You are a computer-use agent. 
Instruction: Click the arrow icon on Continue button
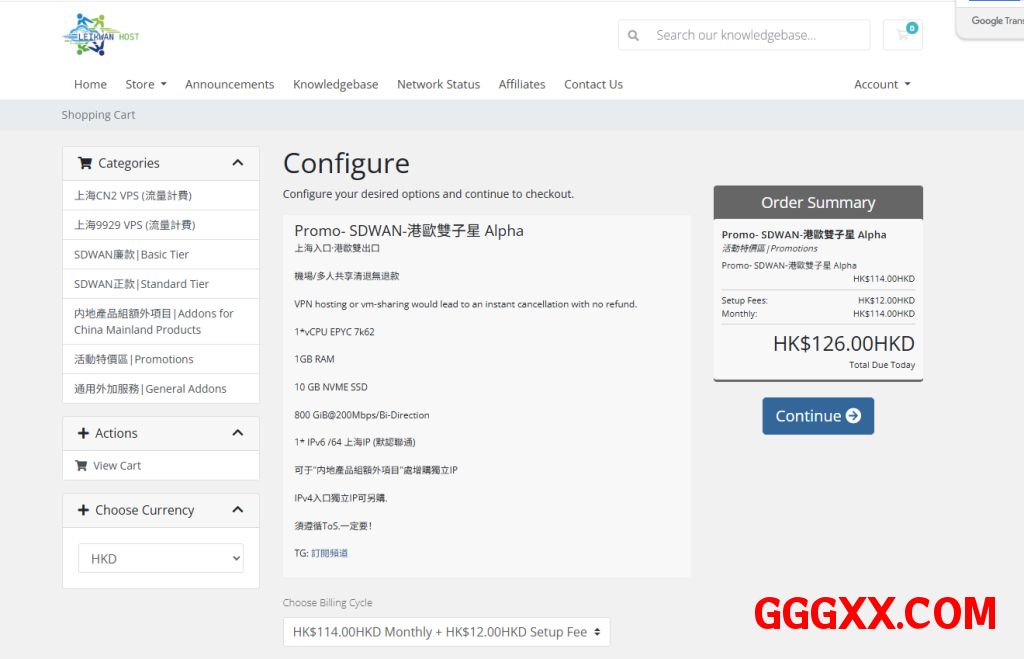pos(853,416)
